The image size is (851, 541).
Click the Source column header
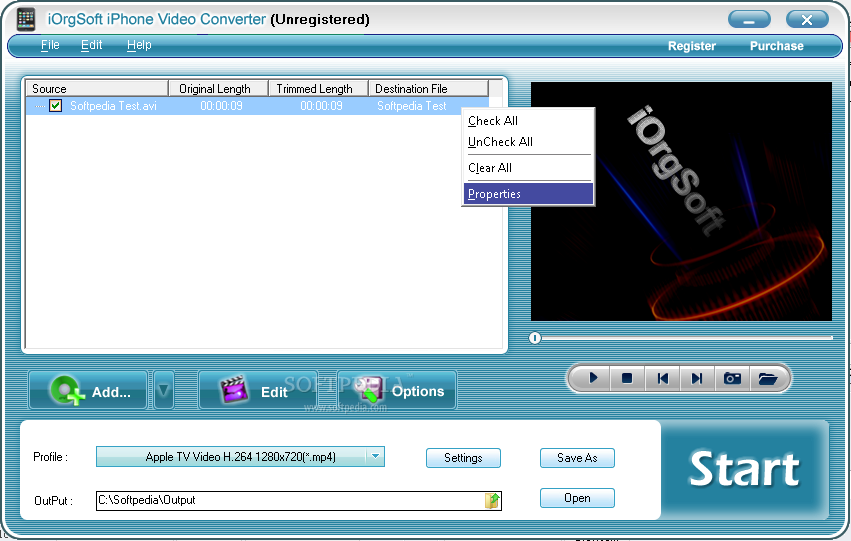coord(97,88)
